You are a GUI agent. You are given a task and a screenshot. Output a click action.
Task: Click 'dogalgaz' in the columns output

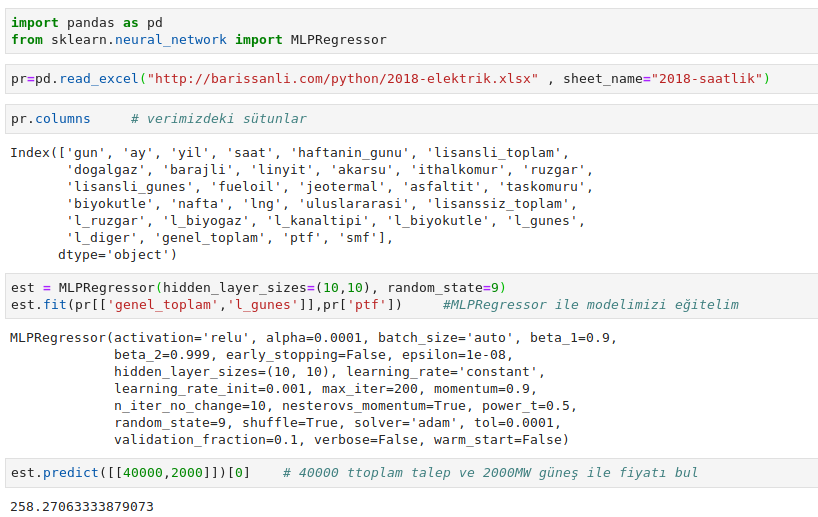[x=106, y=170]
